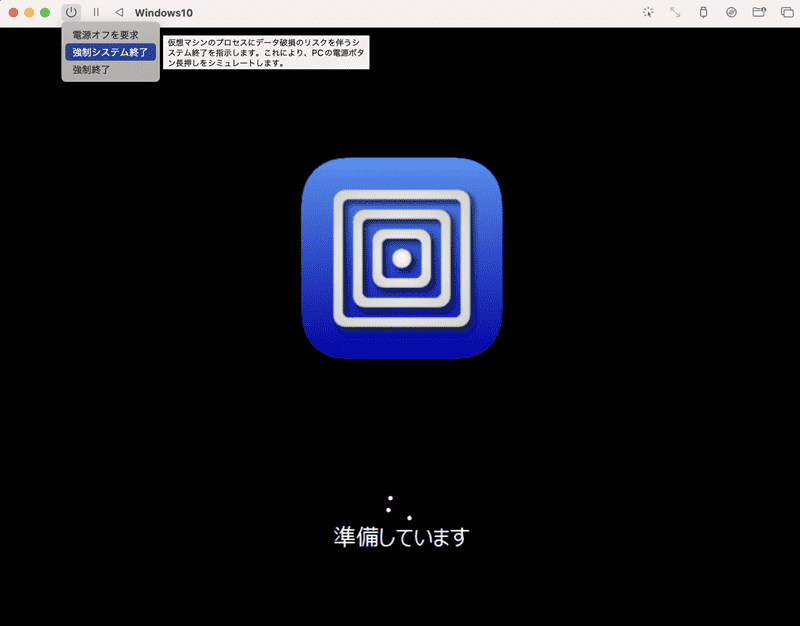Minimize the window with yellow button
This screenshot has width=800, height=626.
(29, 12)
